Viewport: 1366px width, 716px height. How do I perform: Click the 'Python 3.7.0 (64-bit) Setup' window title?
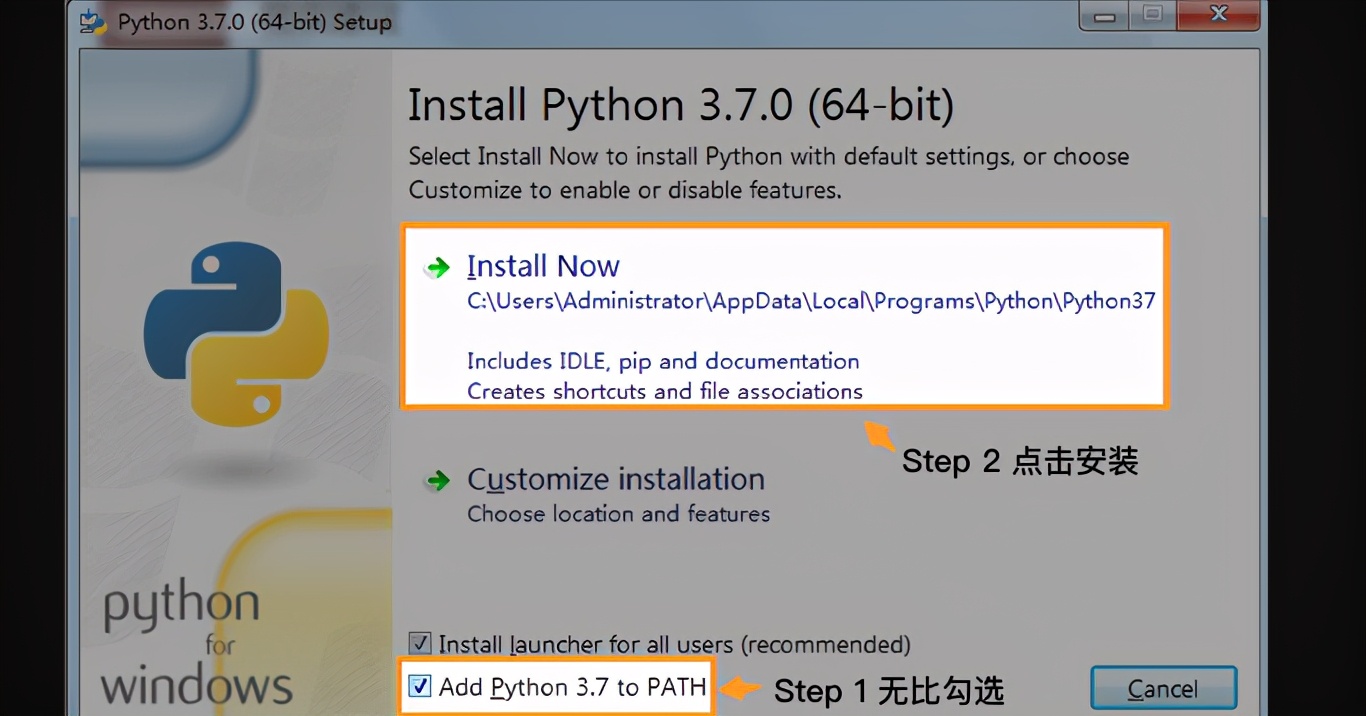[255, 22]
